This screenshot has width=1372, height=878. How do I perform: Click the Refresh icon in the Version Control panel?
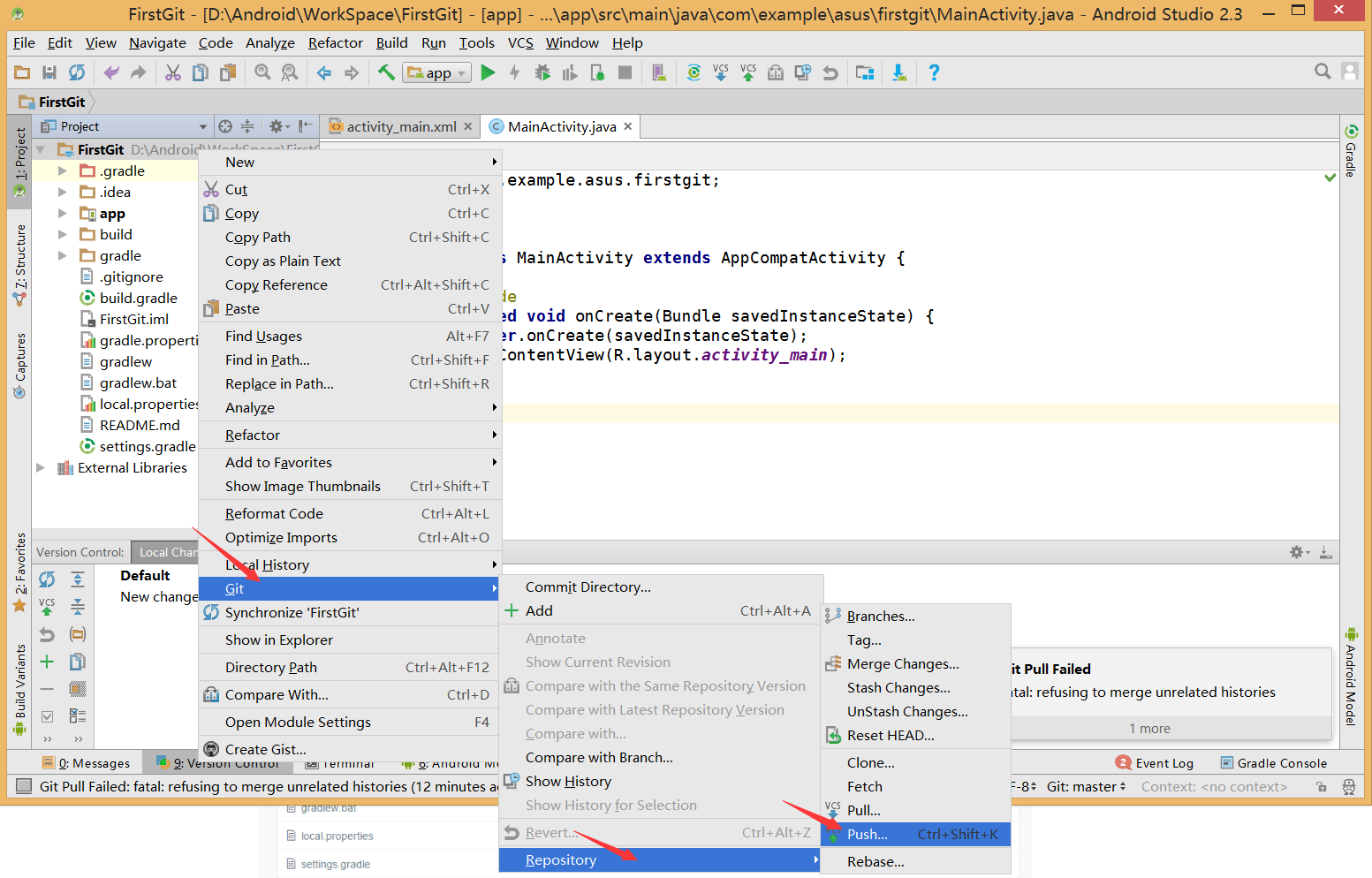[x=47, y=579]
